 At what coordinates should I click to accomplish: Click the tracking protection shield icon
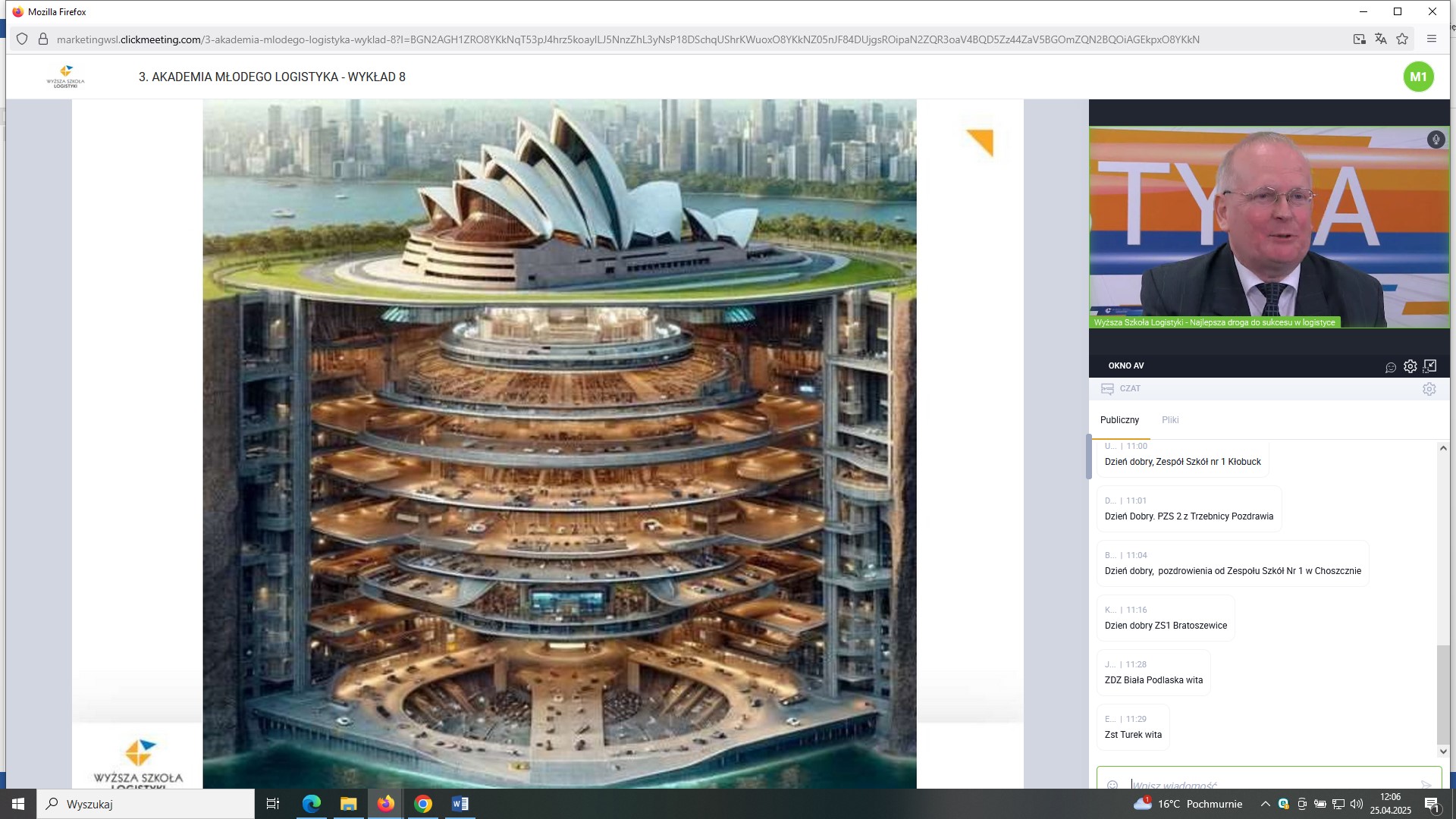(x=22, y=39)
